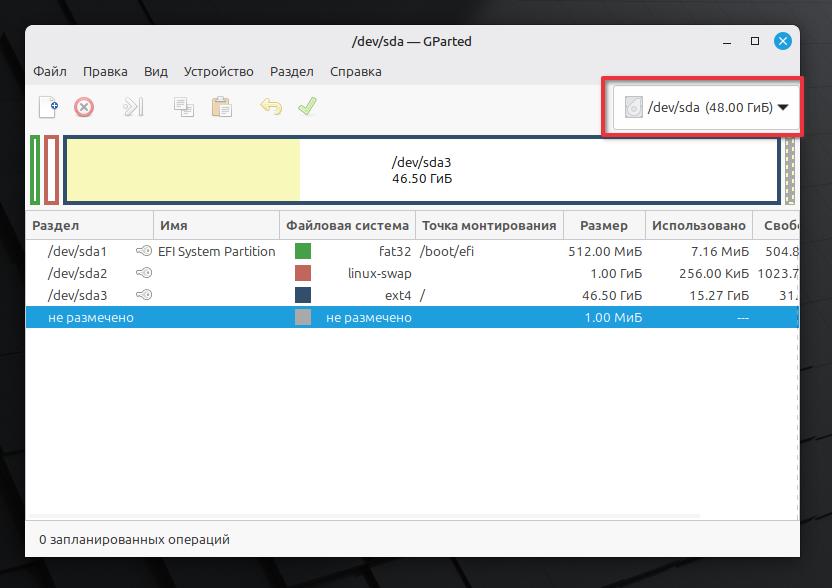Click the Undo last operation arrow icon

271,107
